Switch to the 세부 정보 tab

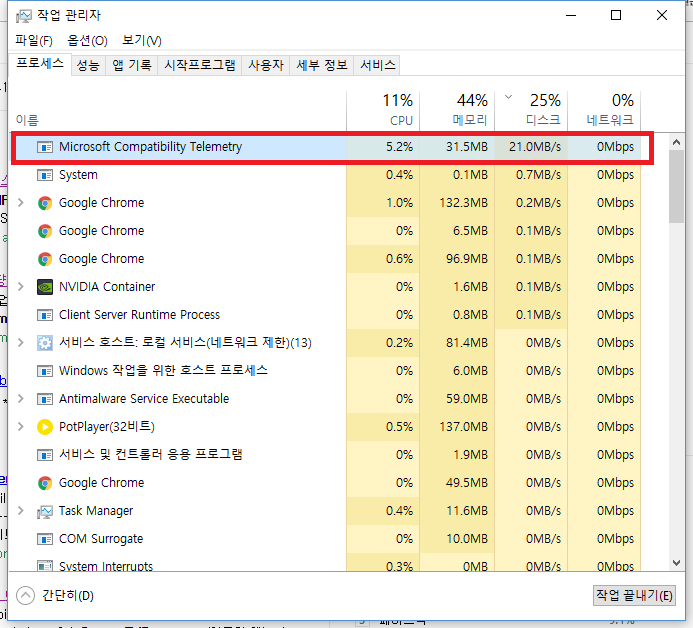click(322, 65)
